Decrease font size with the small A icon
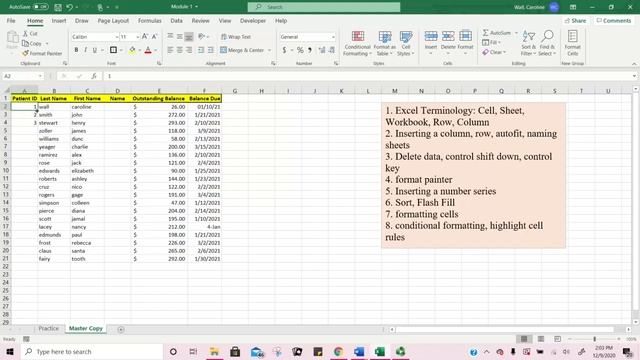Viewport: 640px width, 360px height. click(154, 37)
